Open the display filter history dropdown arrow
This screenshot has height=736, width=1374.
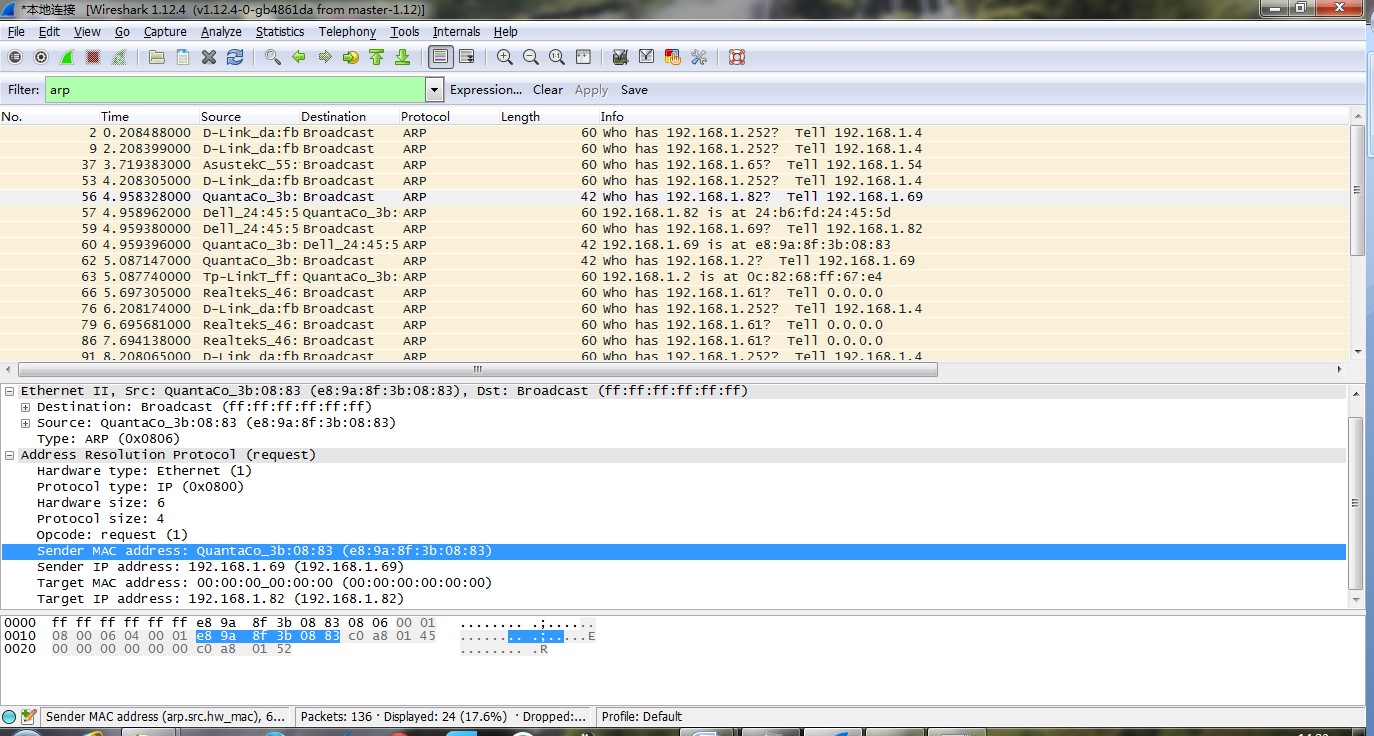click(x=434, y=90)
